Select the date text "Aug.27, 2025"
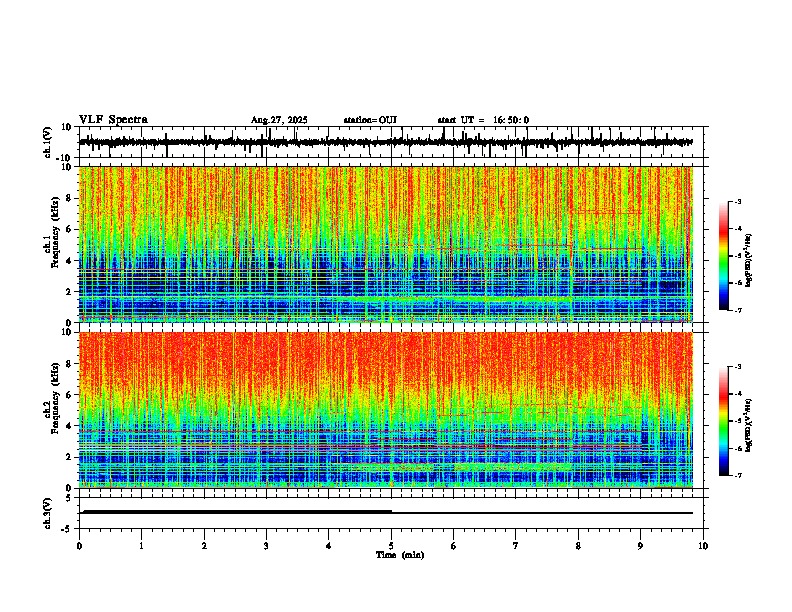792x612 pixels. point(279,120)
